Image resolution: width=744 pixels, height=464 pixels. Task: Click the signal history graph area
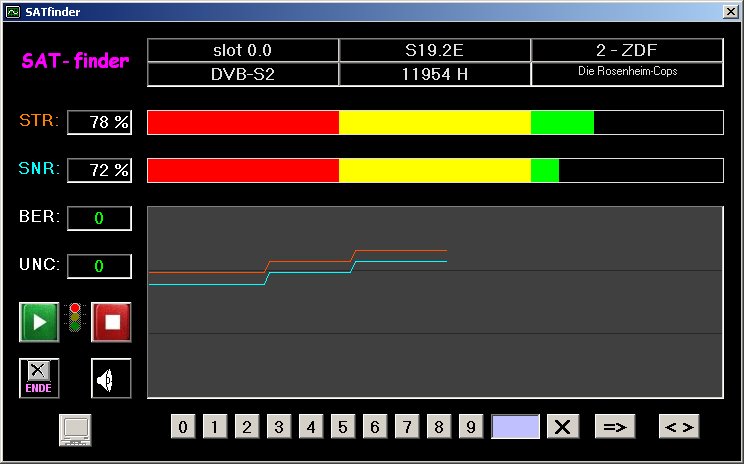(435, 302)
